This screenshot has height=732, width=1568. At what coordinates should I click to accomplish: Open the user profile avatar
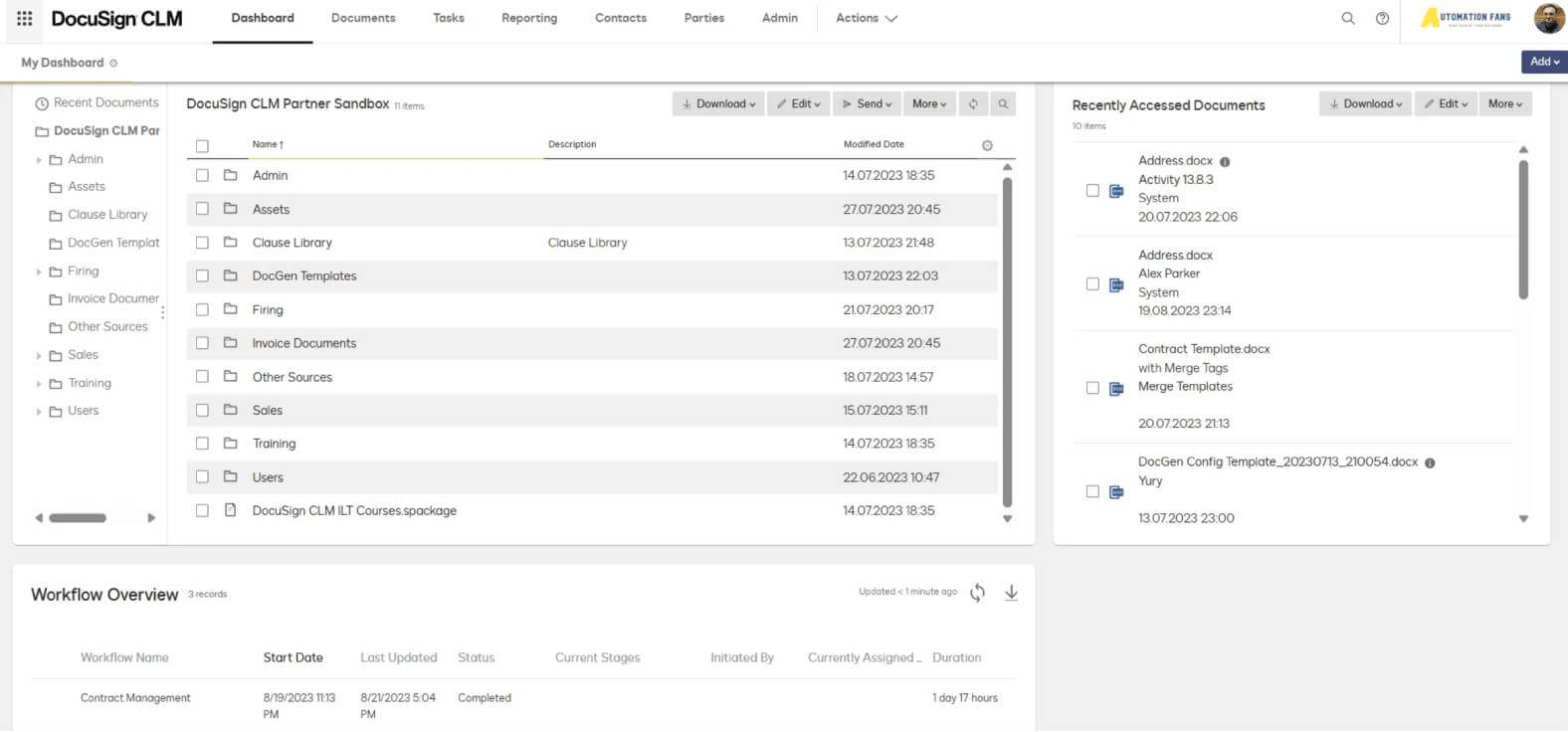[x=1549, y=18]
